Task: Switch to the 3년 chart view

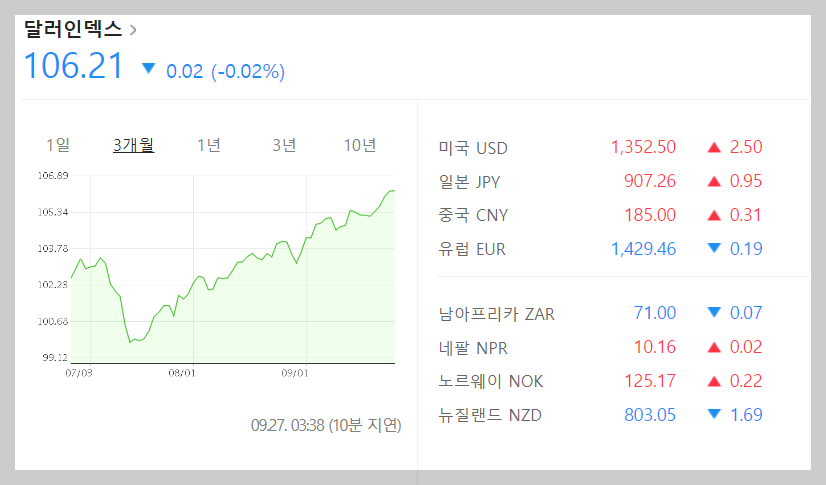Action: (x=284, y=145)
